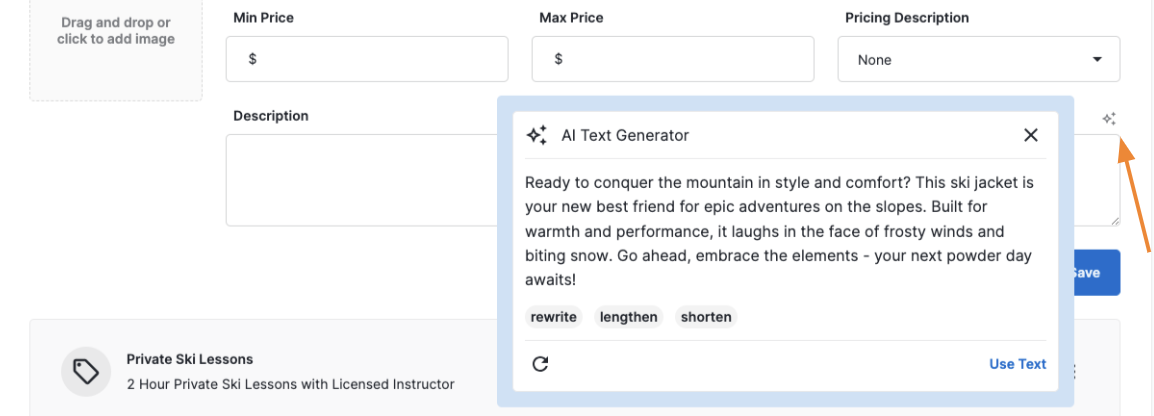This screenshot has width=1154, height=416.
Task: Click the sparkle icon beside AI Text Generator title
Action: click(537, 135)
